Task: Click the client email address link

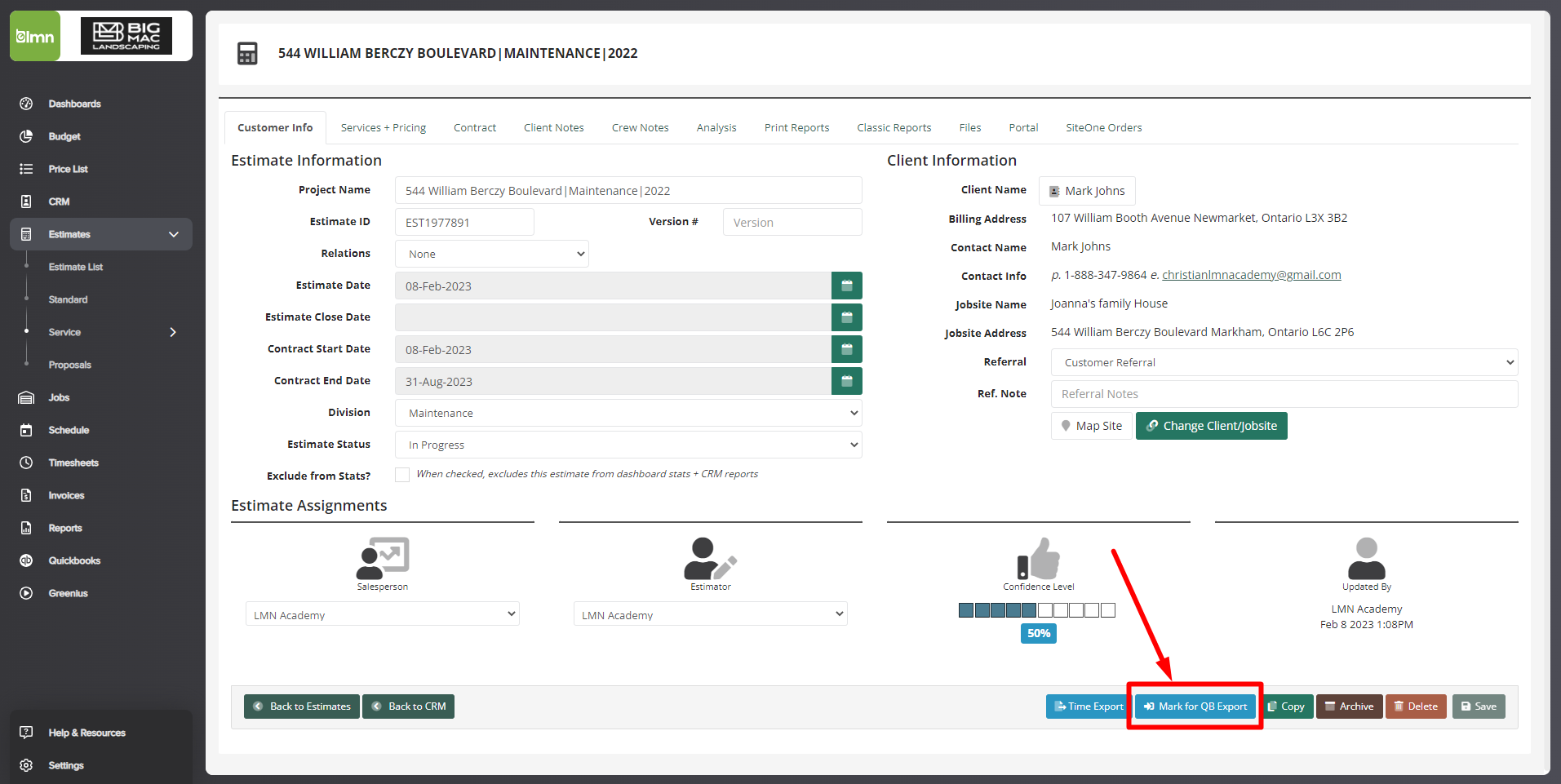Action: (x=1251, y=275)
